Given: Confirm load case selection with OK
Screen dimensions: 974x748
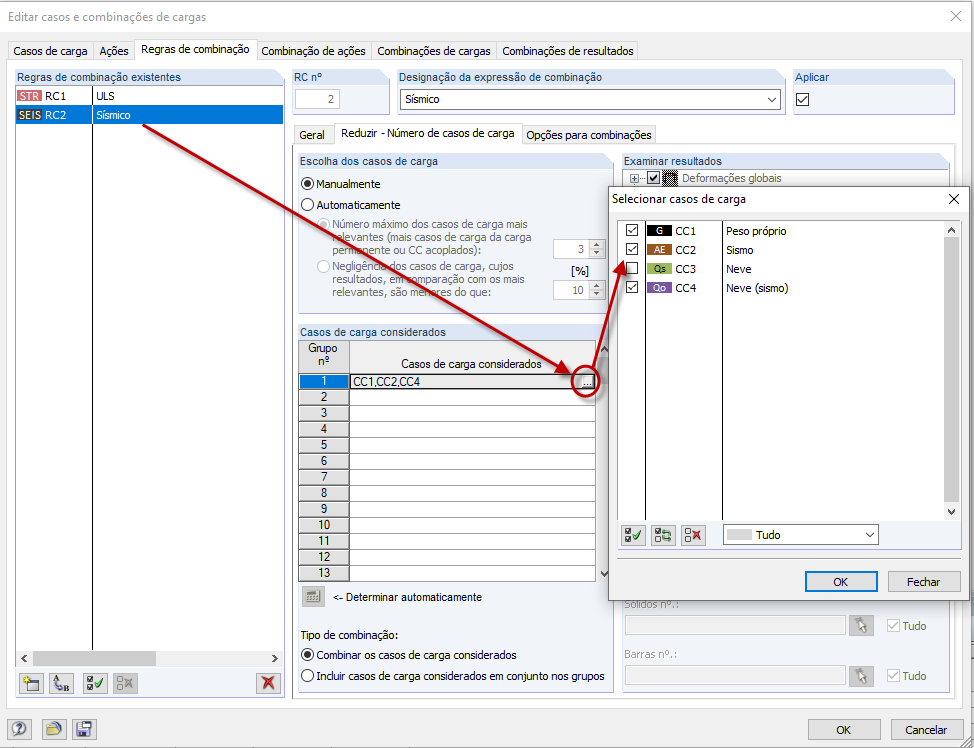Looking at the screenshot, I should [x=843, y=581].
